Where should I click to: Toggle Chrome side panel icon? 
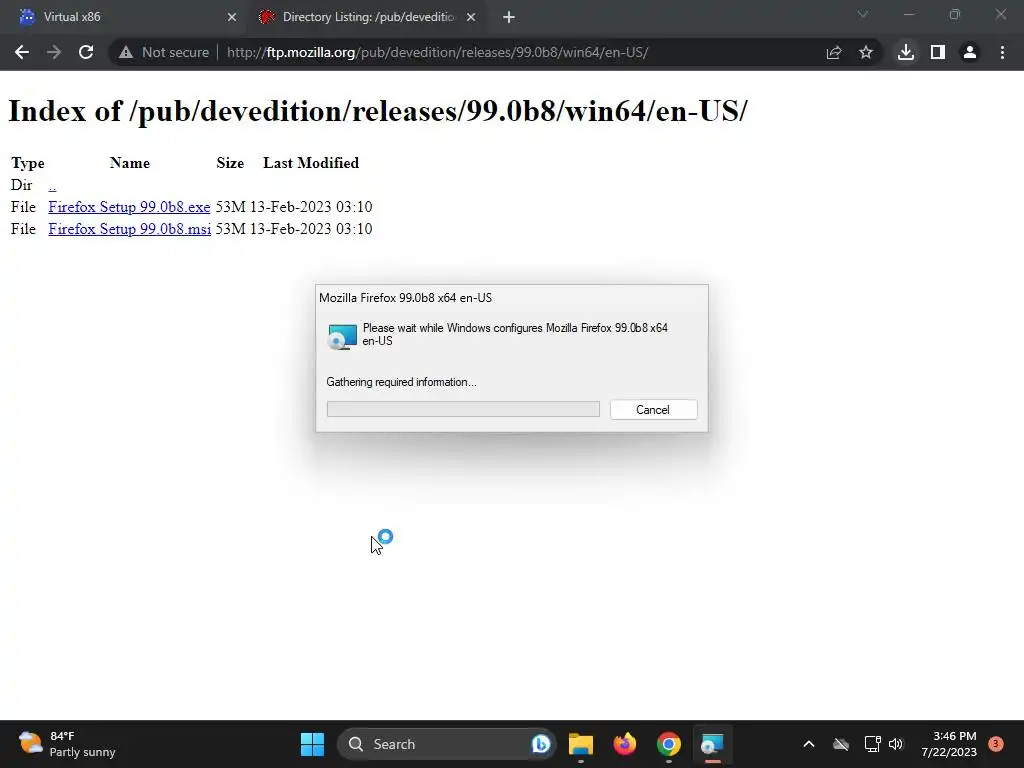tap(938, 52)
